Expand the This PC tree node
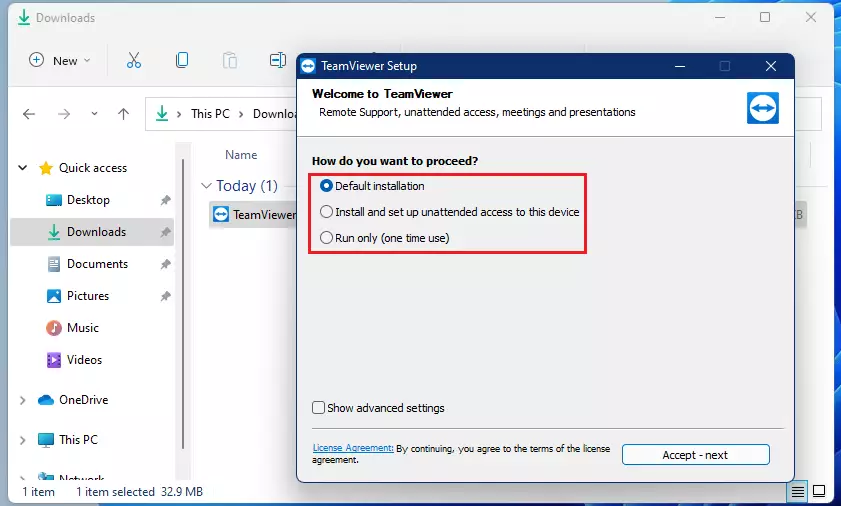841x506 pixels. tap(23, 440)
